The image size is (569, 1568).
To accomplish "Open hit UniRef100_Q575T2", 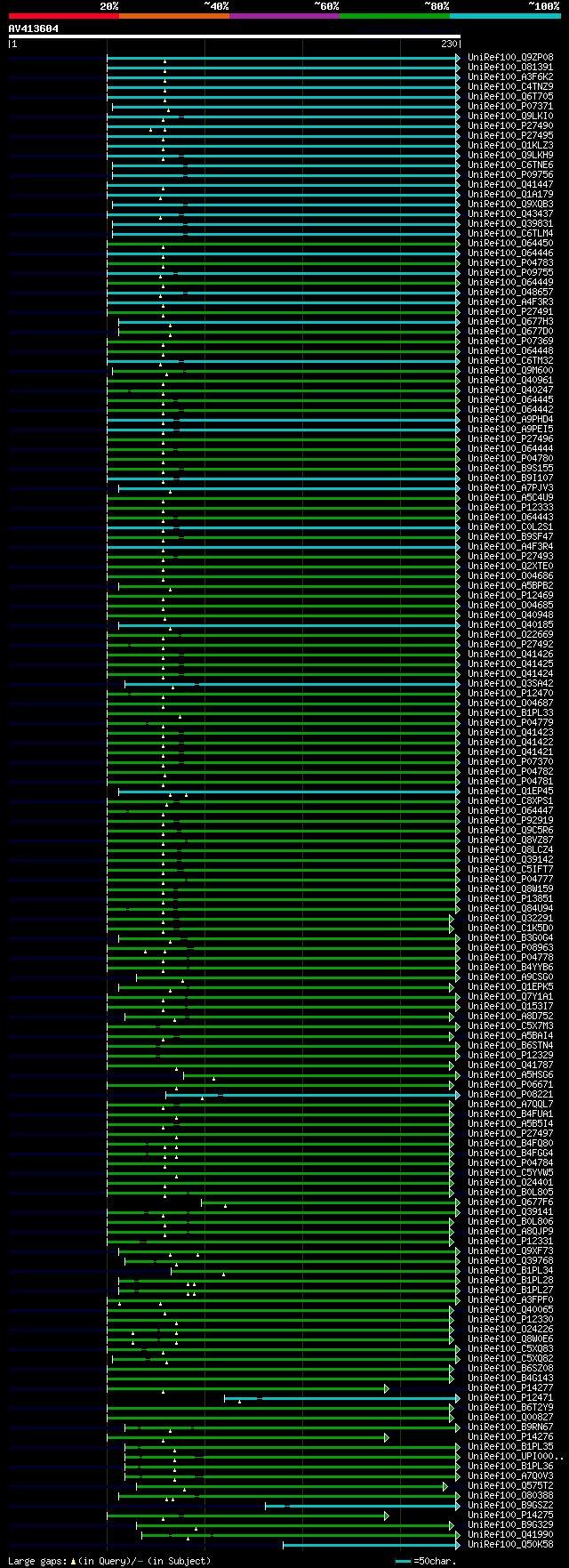I will click(x=510, y=1486).
